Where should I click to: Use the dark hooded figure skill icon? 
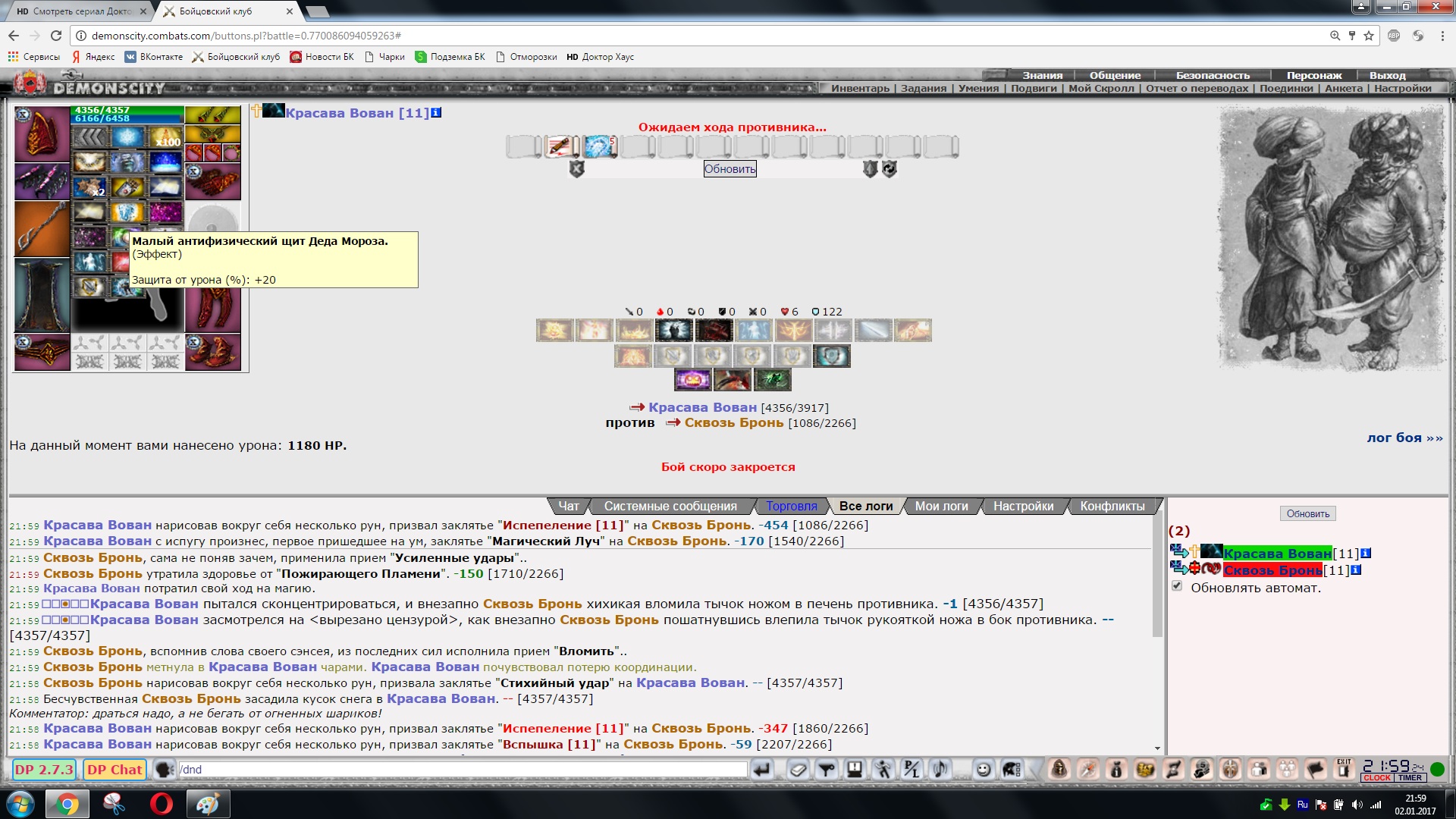[673, 331]
